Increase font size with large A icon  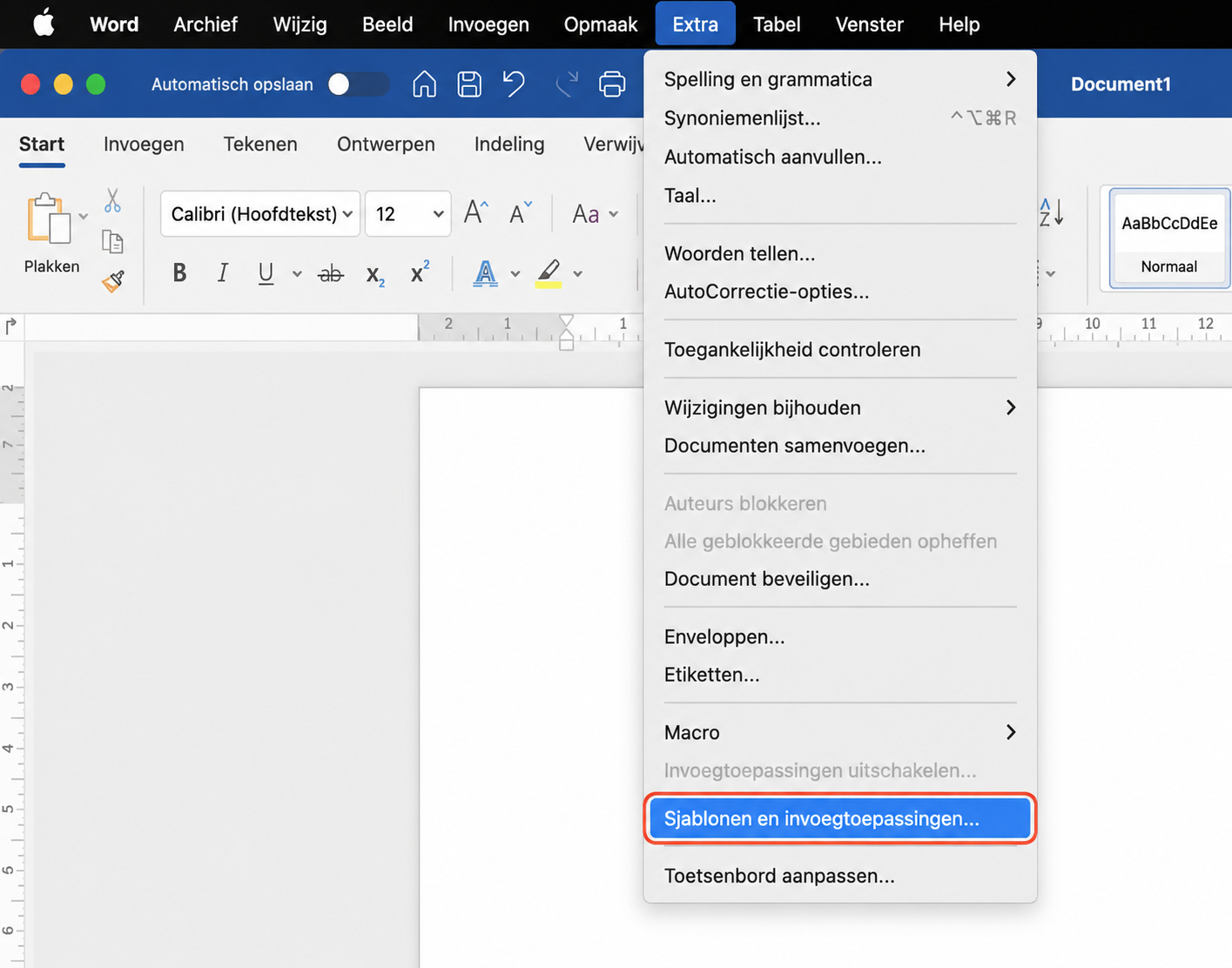(x=475, y=212)
